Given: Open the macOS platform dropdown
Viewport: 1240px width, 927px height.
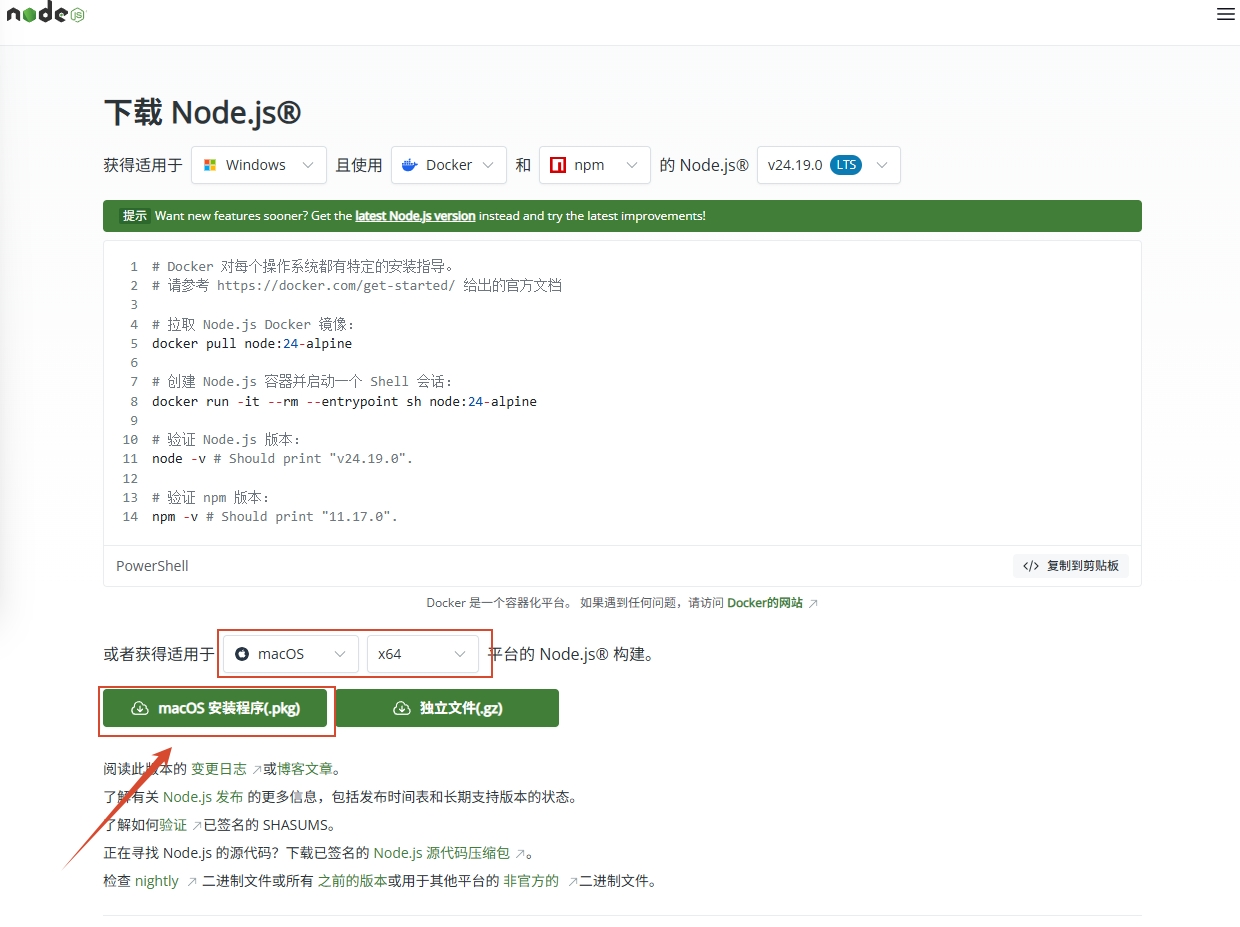Looking at the screenshot, I should [x=291, y=654].
